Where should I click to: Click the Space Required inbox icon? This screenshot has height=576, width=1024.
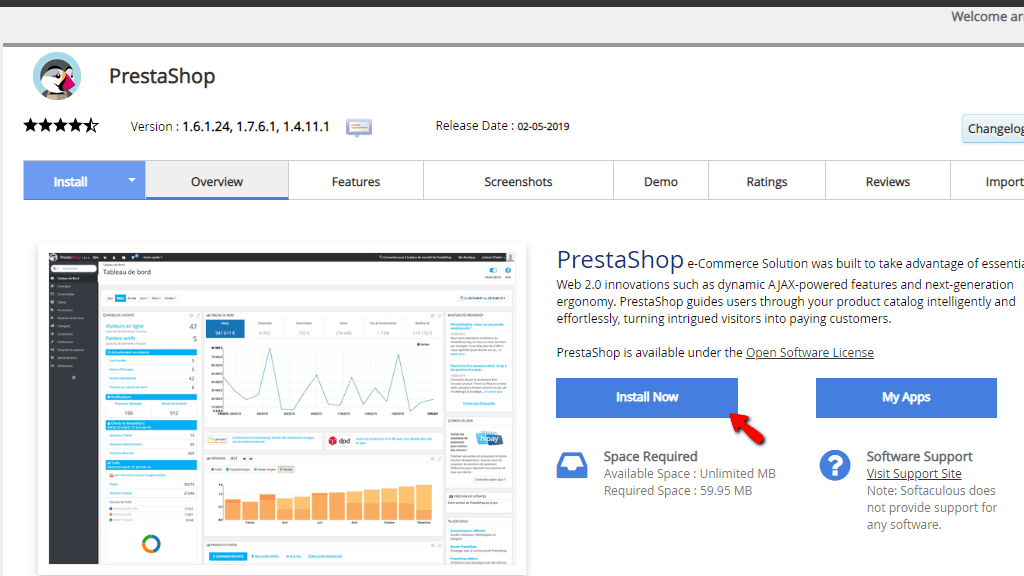click(x=571, y=466)
